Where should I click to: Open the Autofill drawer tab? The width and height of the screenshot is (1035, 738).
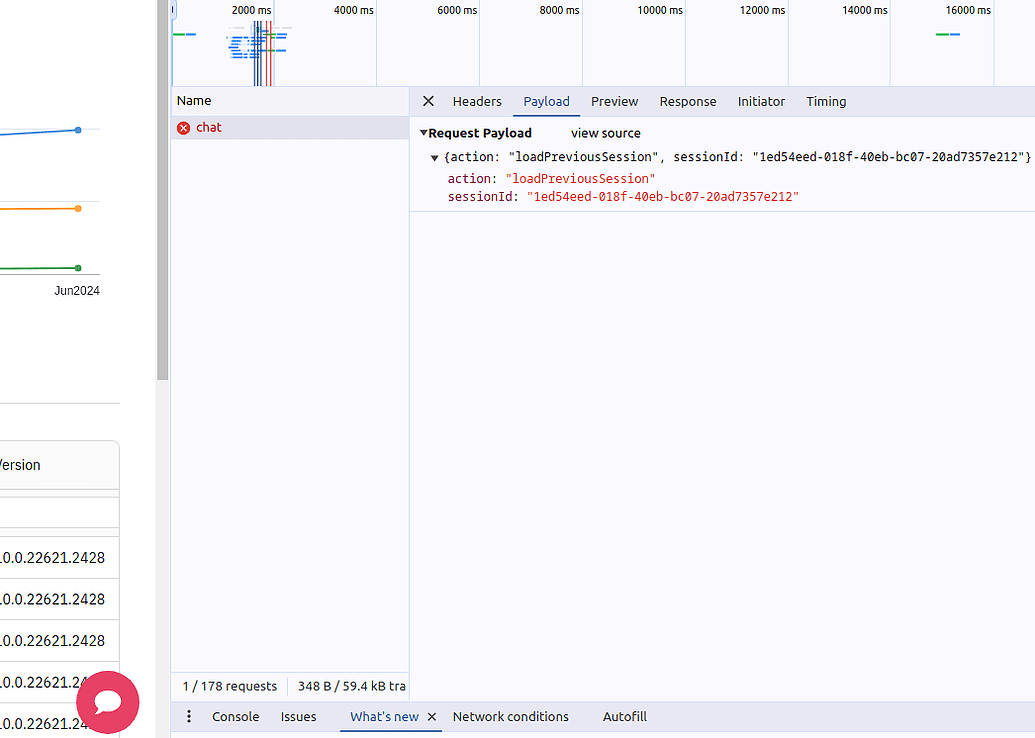point(624,716)
